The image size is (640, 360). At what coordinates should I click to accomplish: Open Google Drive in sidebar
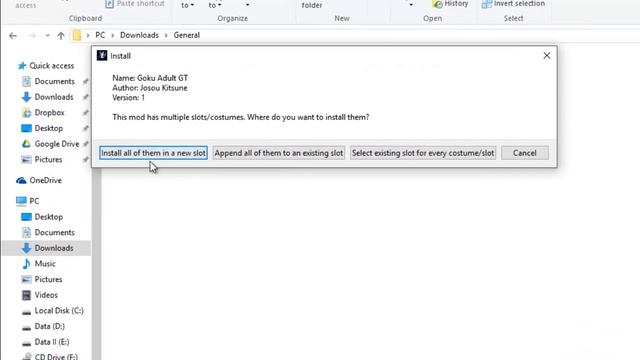(57, 144)
